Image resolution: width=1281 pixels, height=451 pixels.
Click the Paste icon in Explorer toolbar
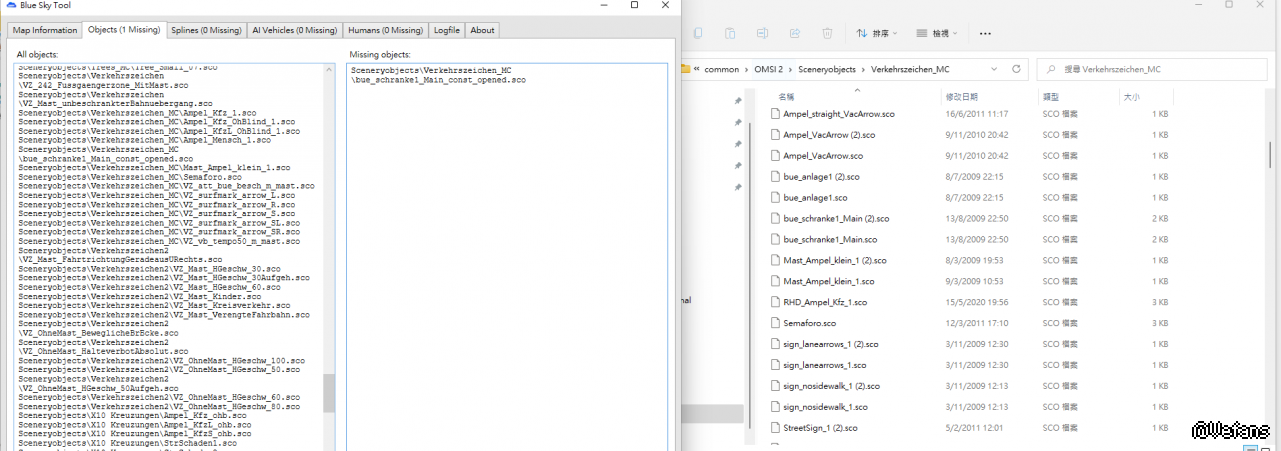[730, 33]
